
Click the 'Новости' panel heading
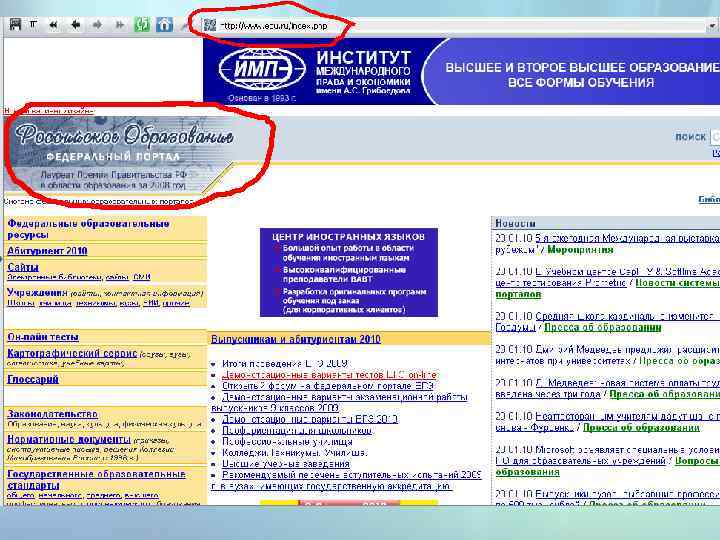515,223
